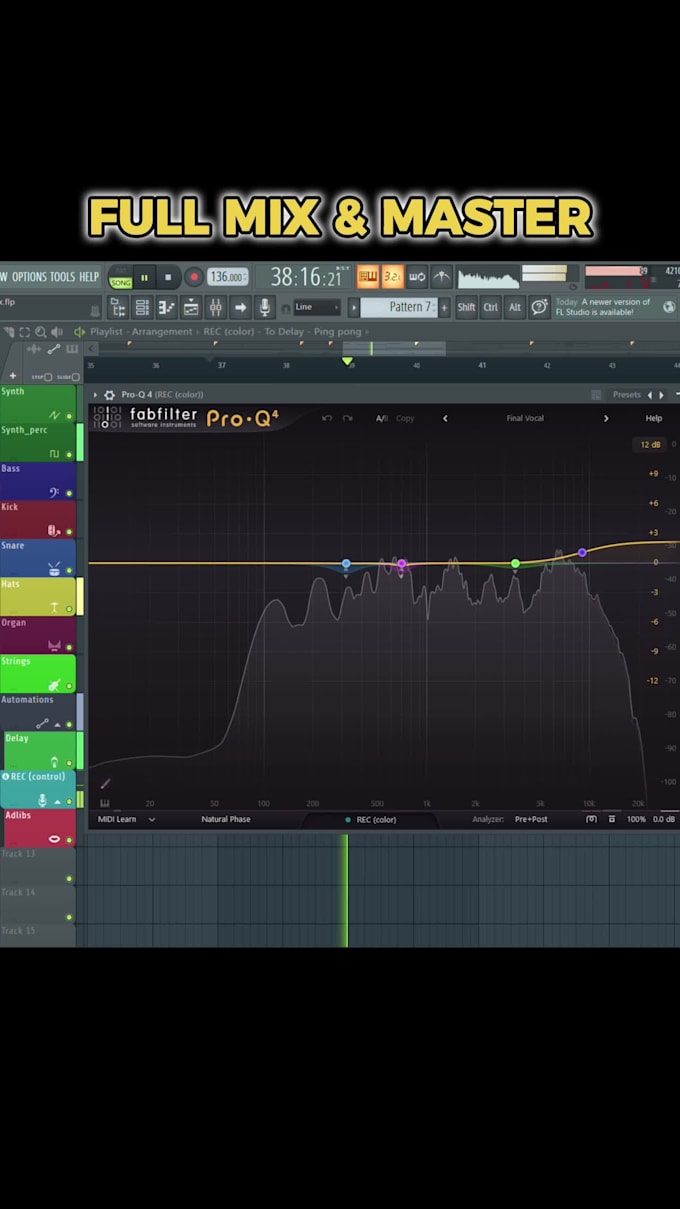Open the Final Vocal preset menu
This screenshot has width=680, height=1209.
tap(525, 418)
